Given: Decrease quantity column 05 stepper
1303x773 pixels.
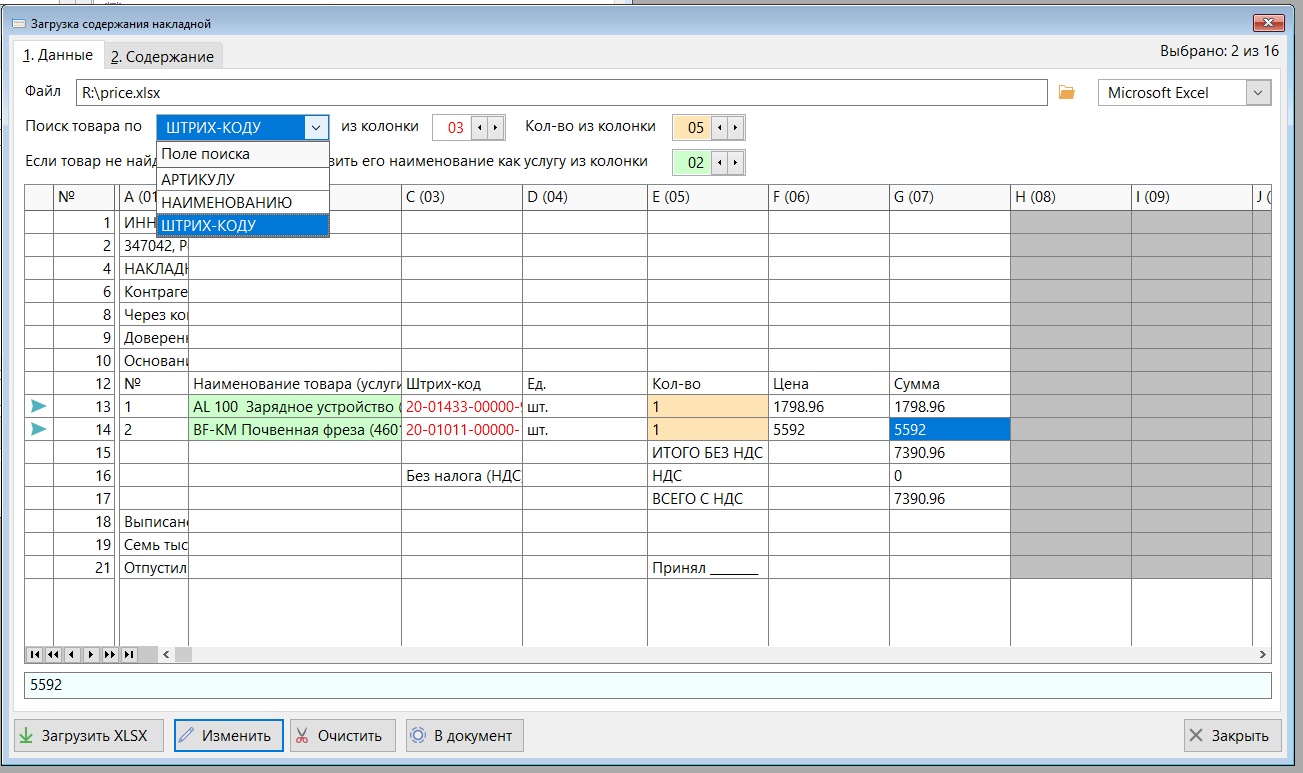Looking at the screenshot, I should point(720,128).
